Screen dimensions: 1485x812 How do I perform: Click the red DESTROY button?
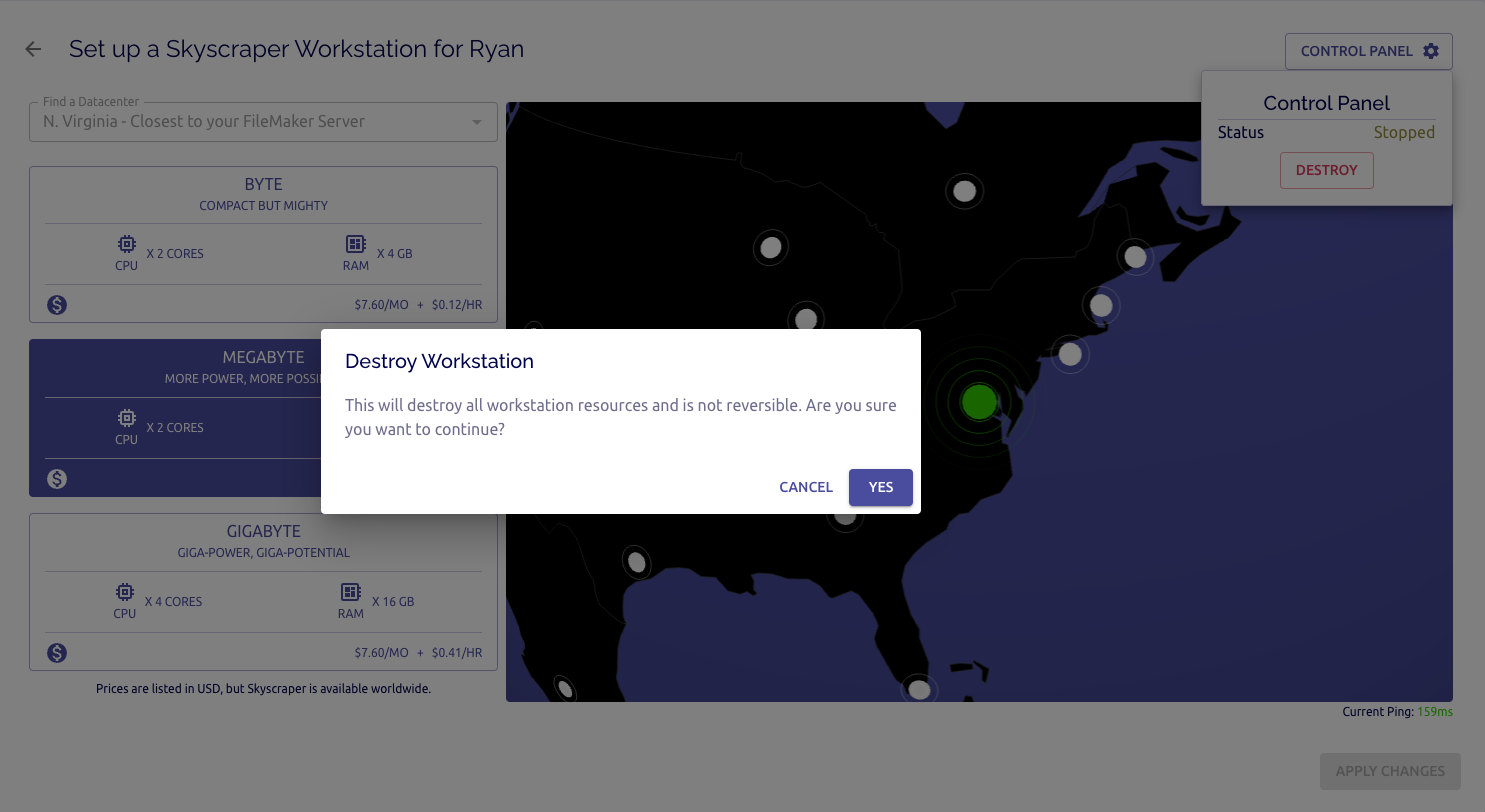1327,170
